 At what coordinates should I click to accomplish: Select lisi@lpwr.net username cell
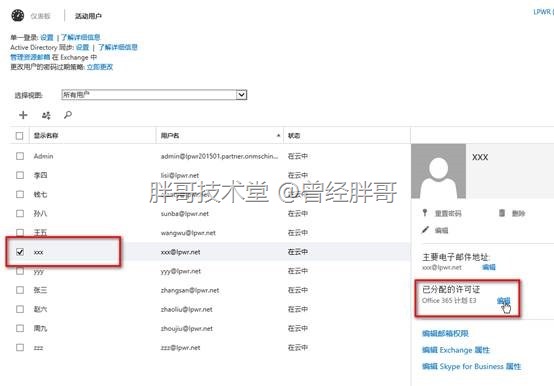coord(180,175)
